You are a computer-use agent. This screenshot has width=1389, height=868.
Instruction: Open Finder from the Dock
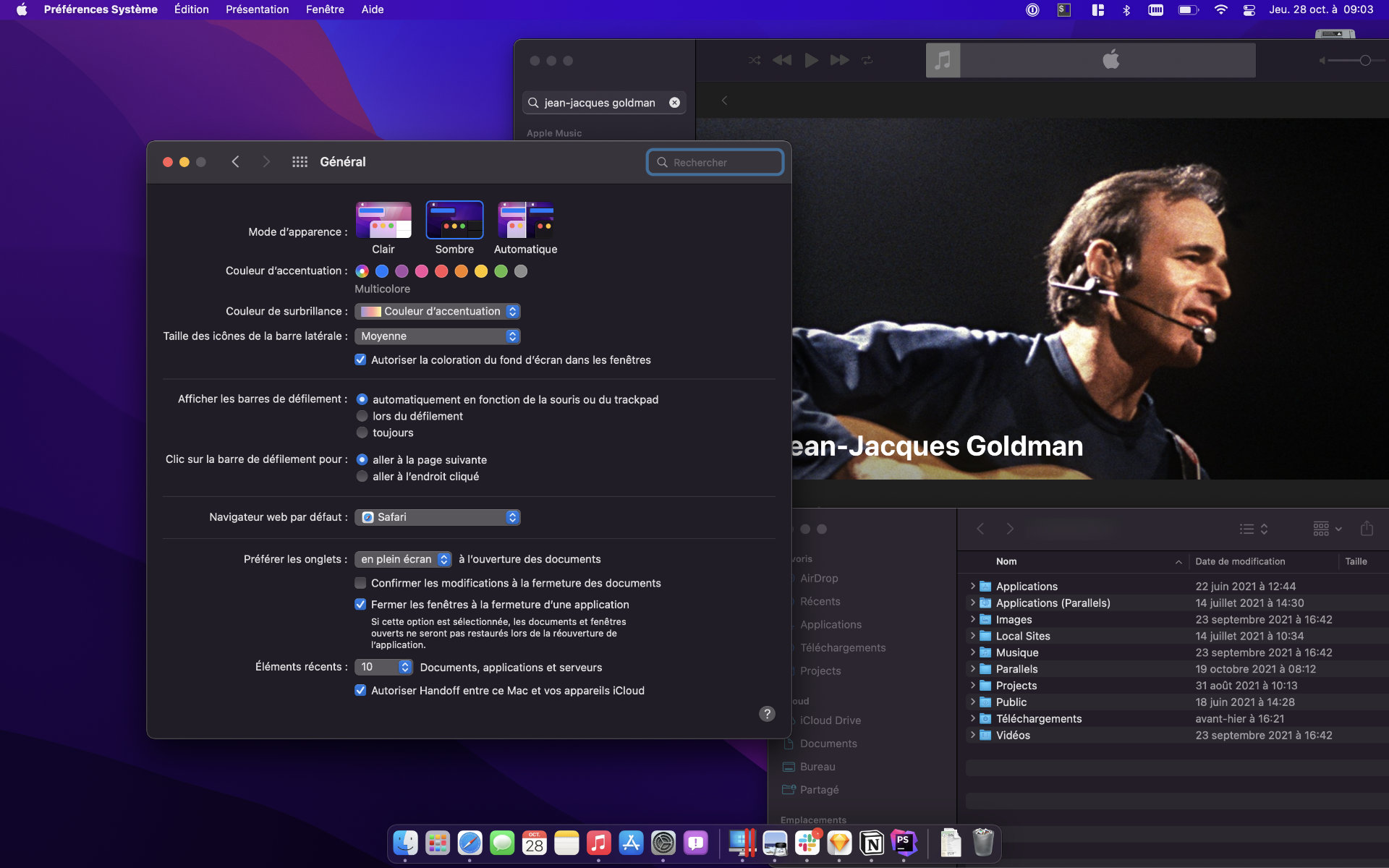click(405, 843)
